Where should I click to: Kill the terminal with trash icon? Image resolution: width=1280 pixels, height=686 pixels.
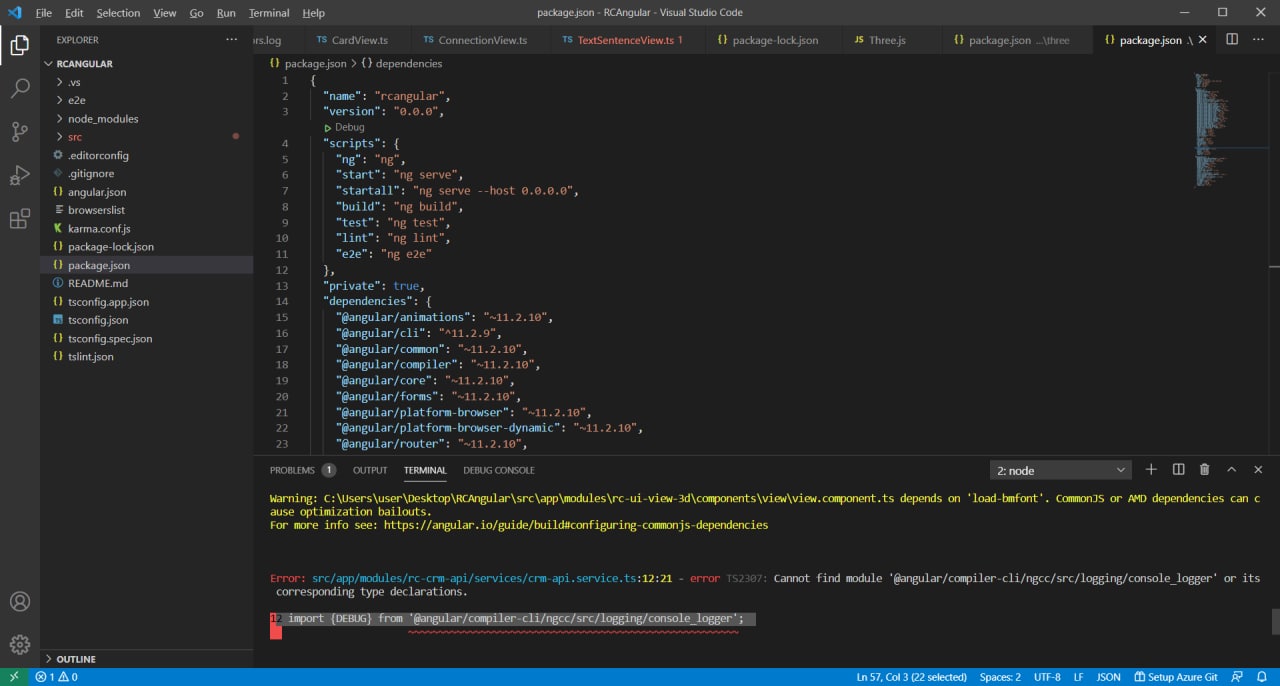tap(1205, 470)
